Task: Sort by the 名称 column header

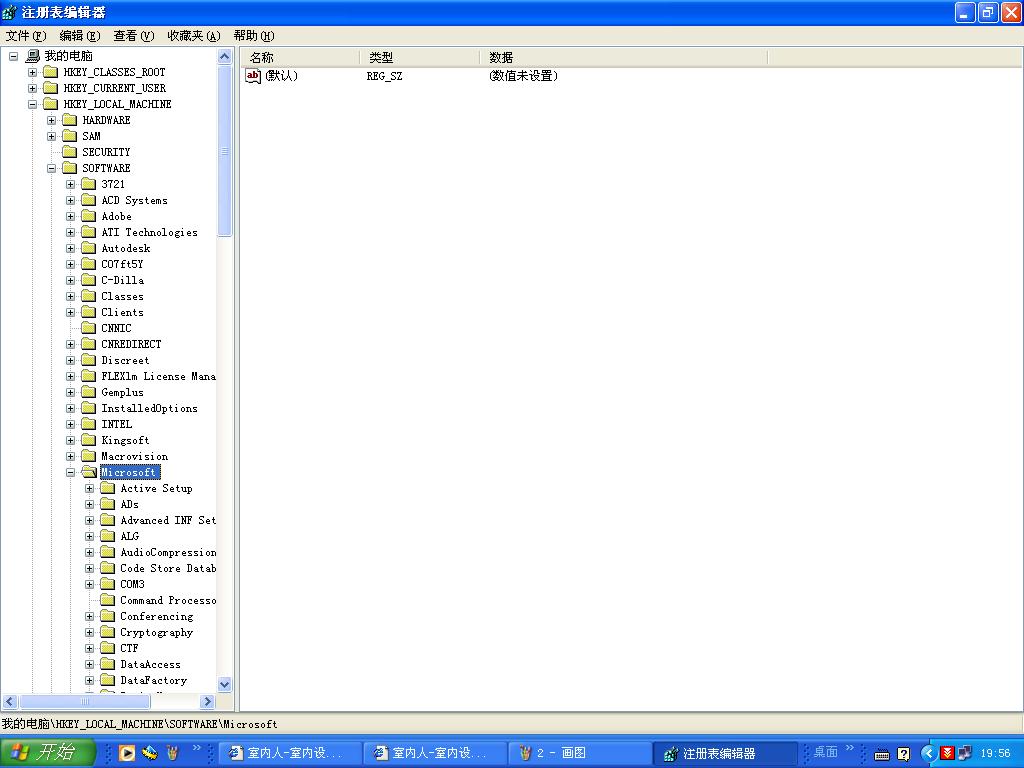Action: [299, 57]
